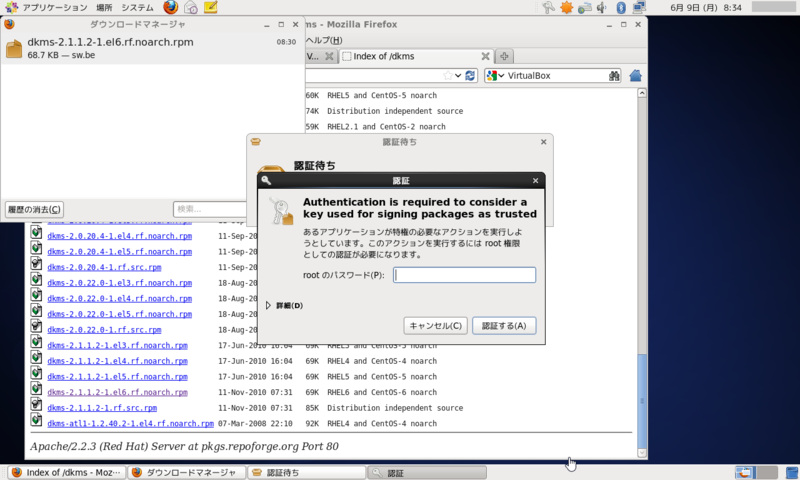Click the scrollbar up arrow in Firefox
The height and width of the screenshot is (480, 800).
click(642, 93)
